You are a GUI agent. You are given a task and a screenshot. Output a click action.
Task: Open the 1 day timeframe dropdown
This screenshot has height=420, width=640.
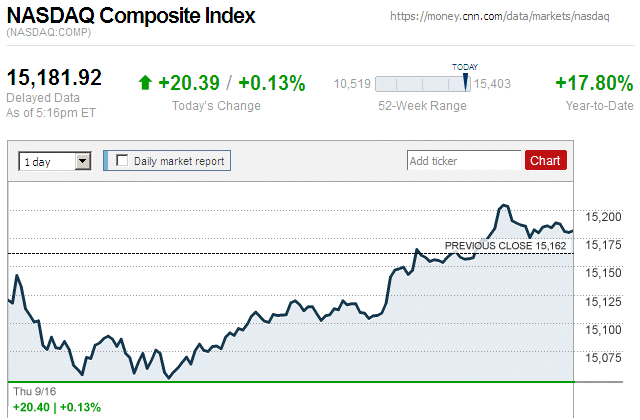pyautogui.click(x=47, y=160)
